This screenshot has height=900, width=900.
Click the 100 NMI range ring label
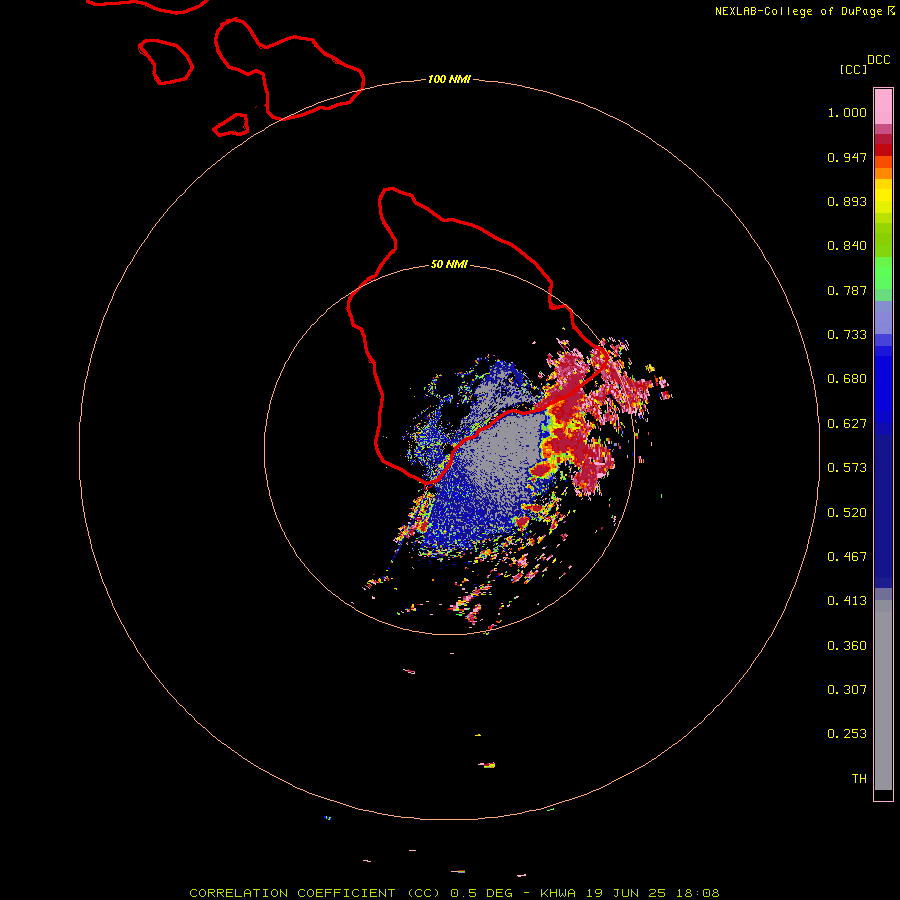[x=449, y=79]
